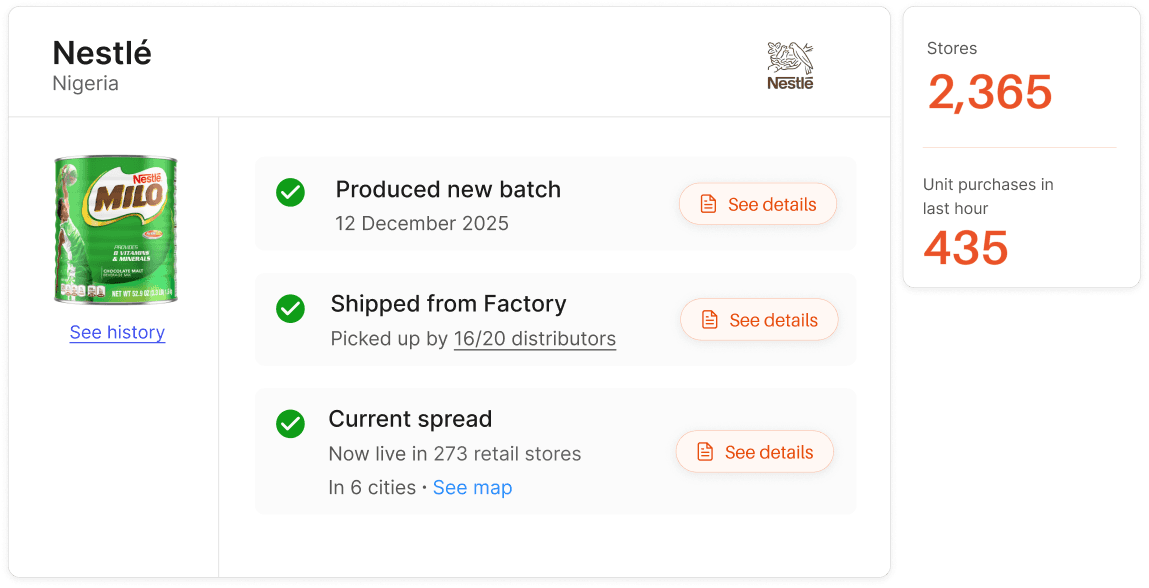This screenshot has width=1149, height=588.
Task: Click the Now live in 273 retail stores text
Action: pyautogui.click(x=455, y=453)
